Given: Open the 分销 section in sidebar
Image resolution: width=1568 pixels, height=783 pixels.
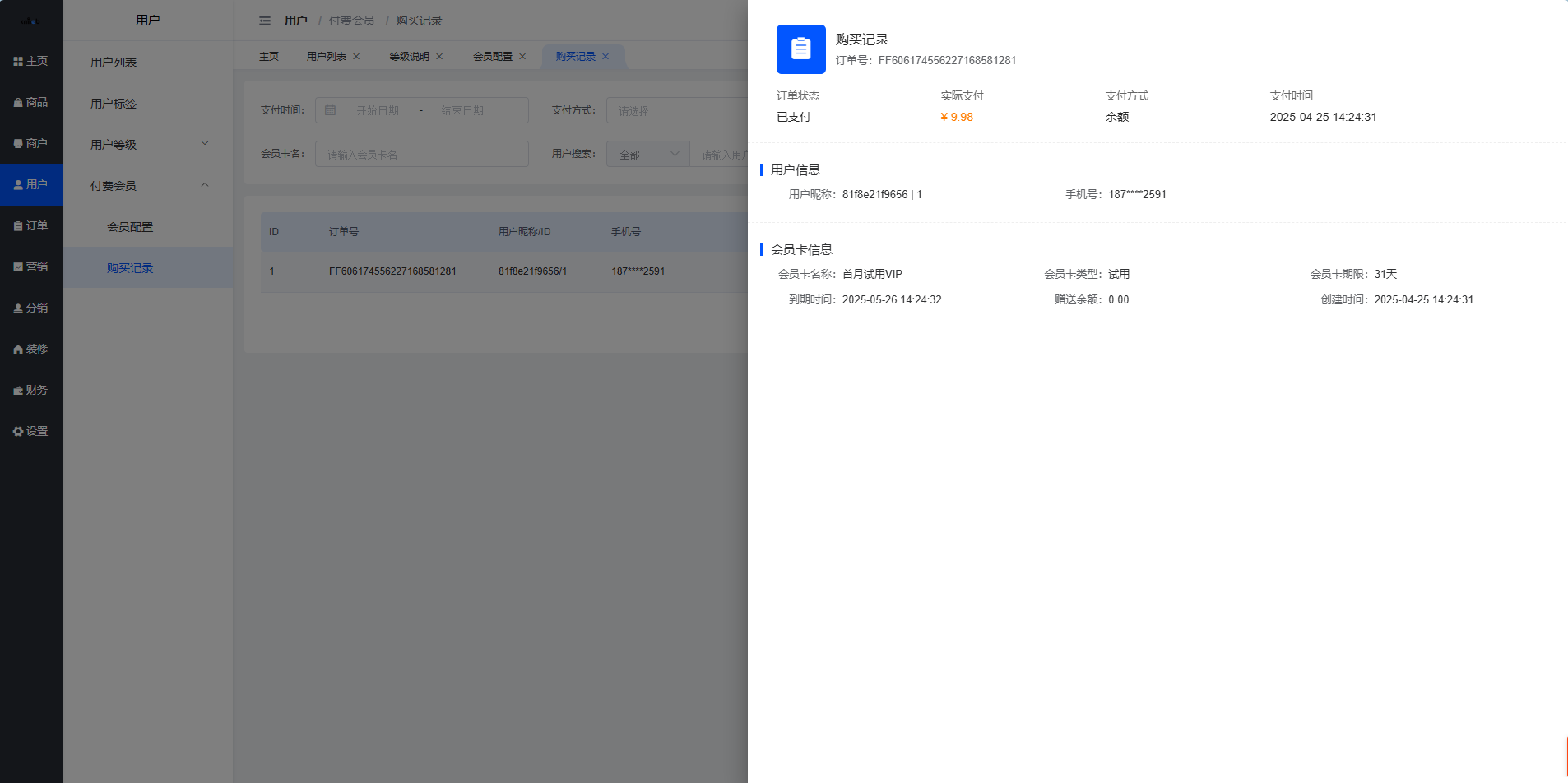Looking at the screenshot, I should 31,307.
